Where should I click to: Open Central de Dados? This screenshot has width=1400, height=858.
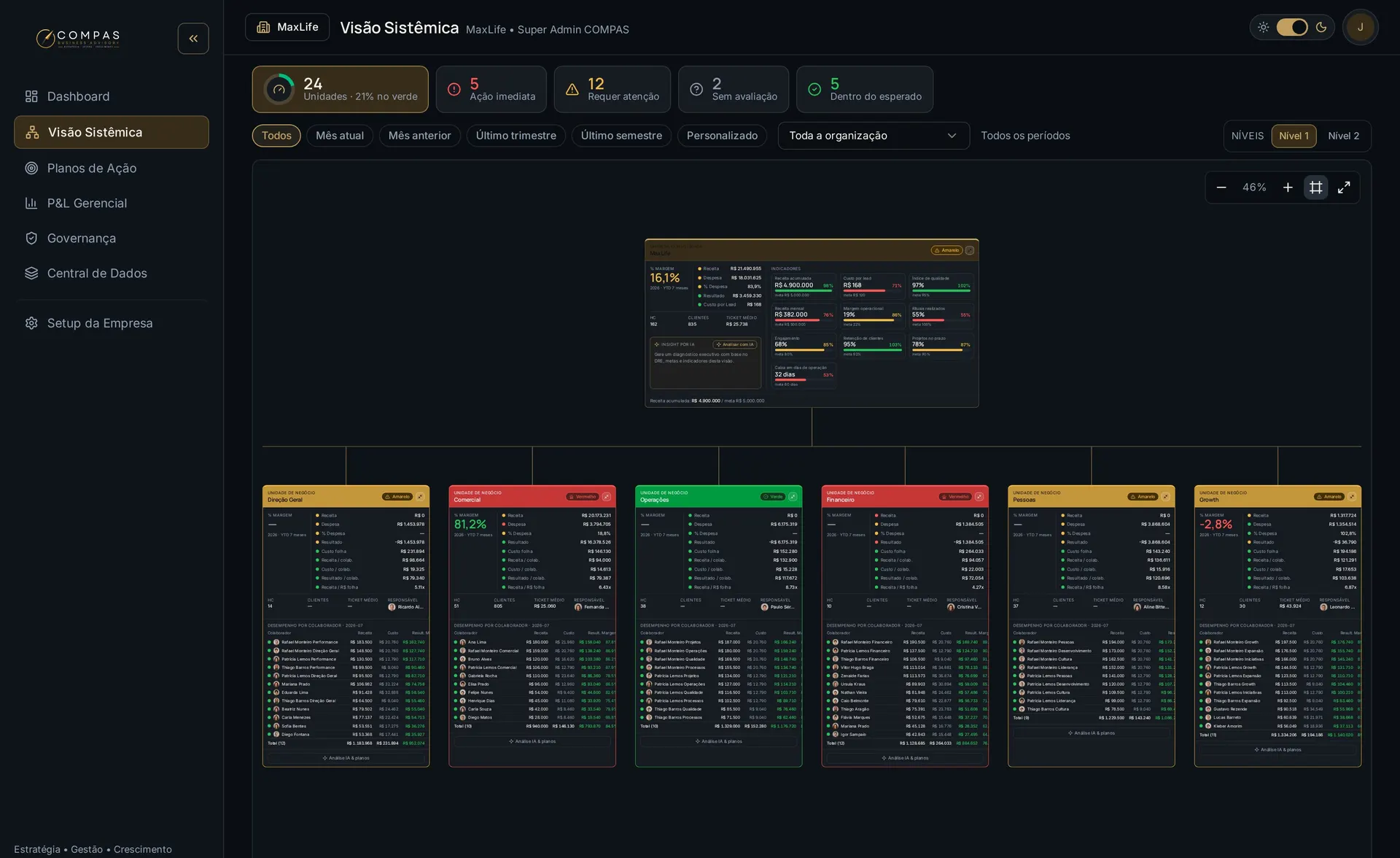point(112,273)
